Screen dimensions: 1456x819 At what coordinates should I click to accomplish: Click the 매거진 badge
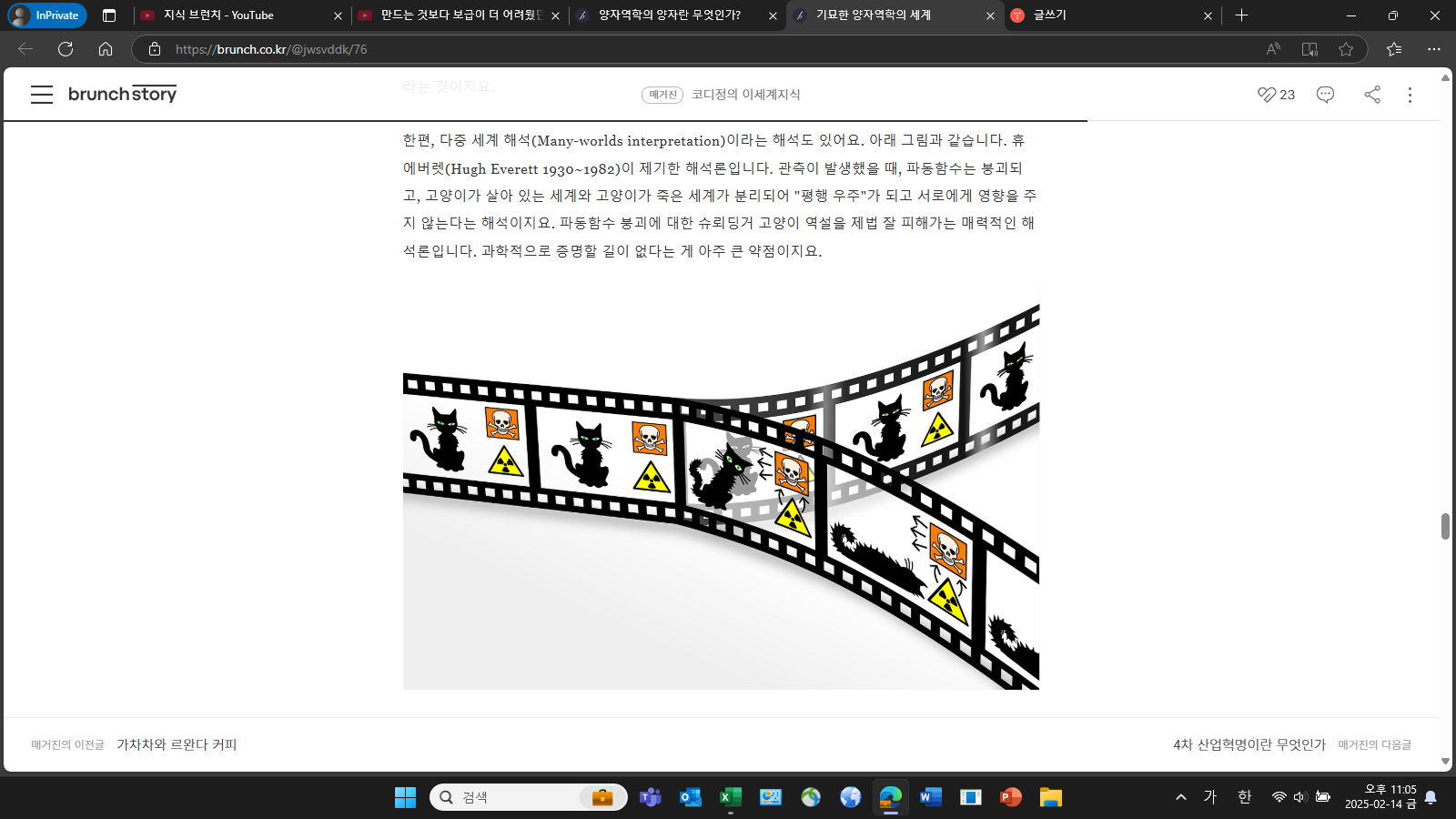(662, 95)
